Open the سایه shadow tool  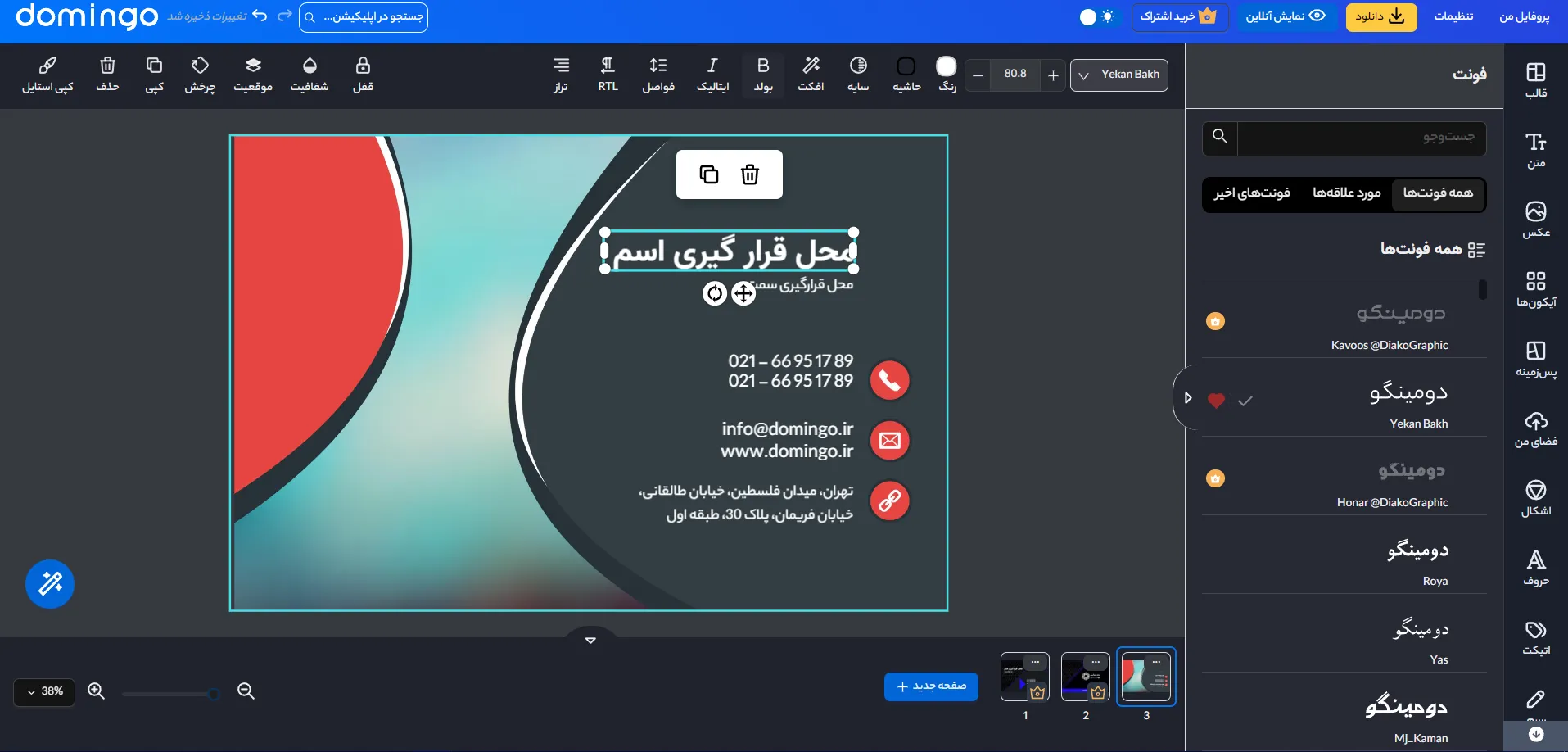coord(858,75)
